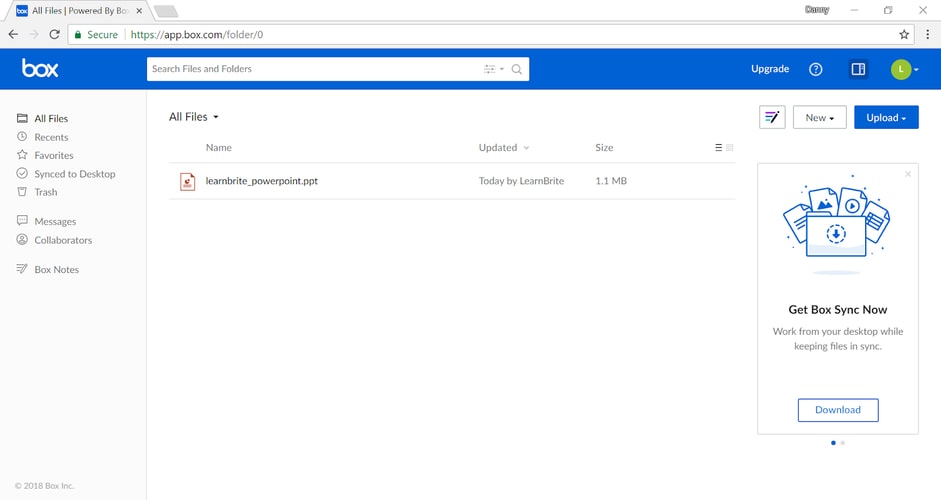Open Trash in sidebar
Screen dimensions: 941x500
pyautogui.click(x=46, y=192)
